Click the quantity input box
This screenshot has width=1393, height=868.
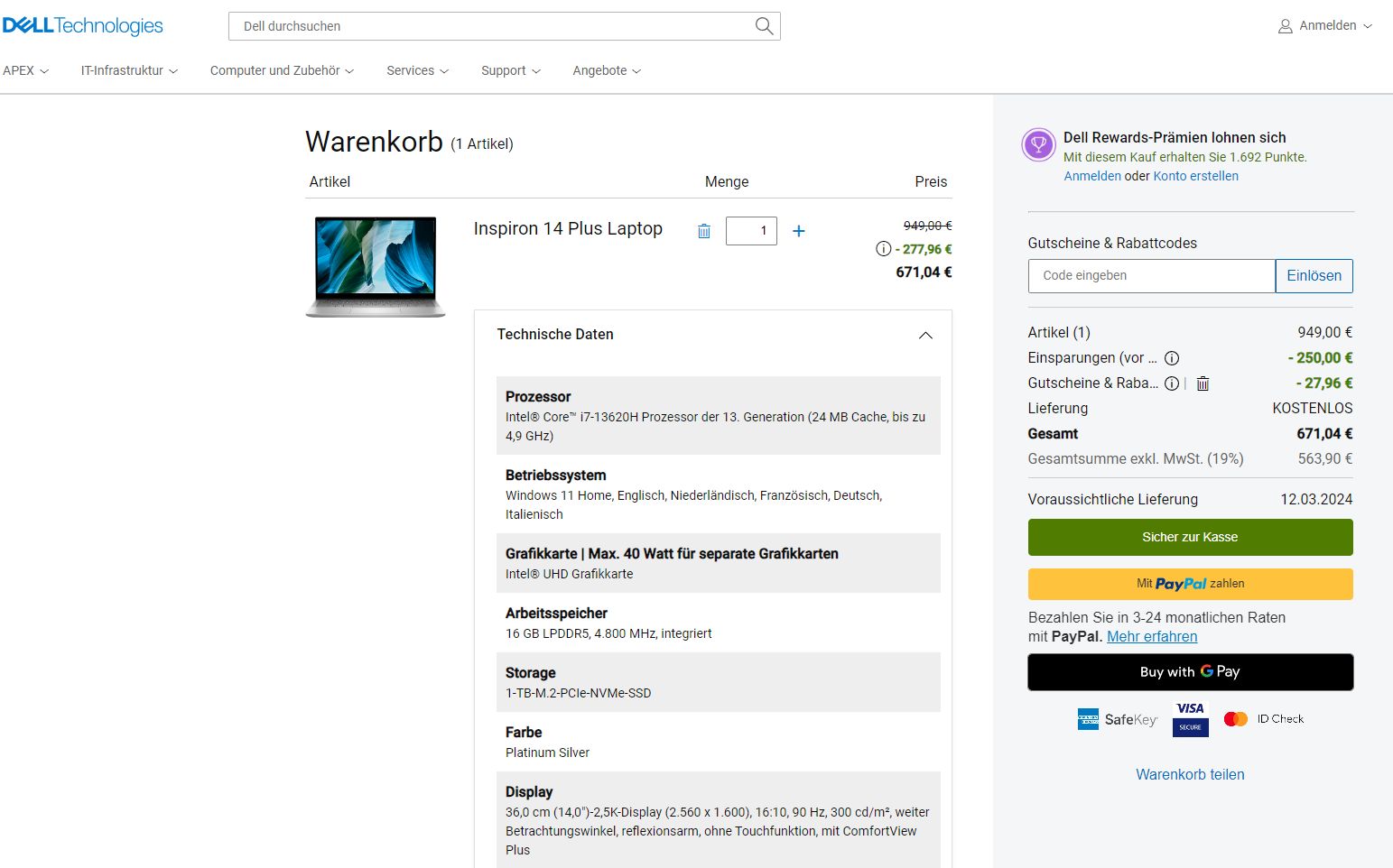[751, 231]
